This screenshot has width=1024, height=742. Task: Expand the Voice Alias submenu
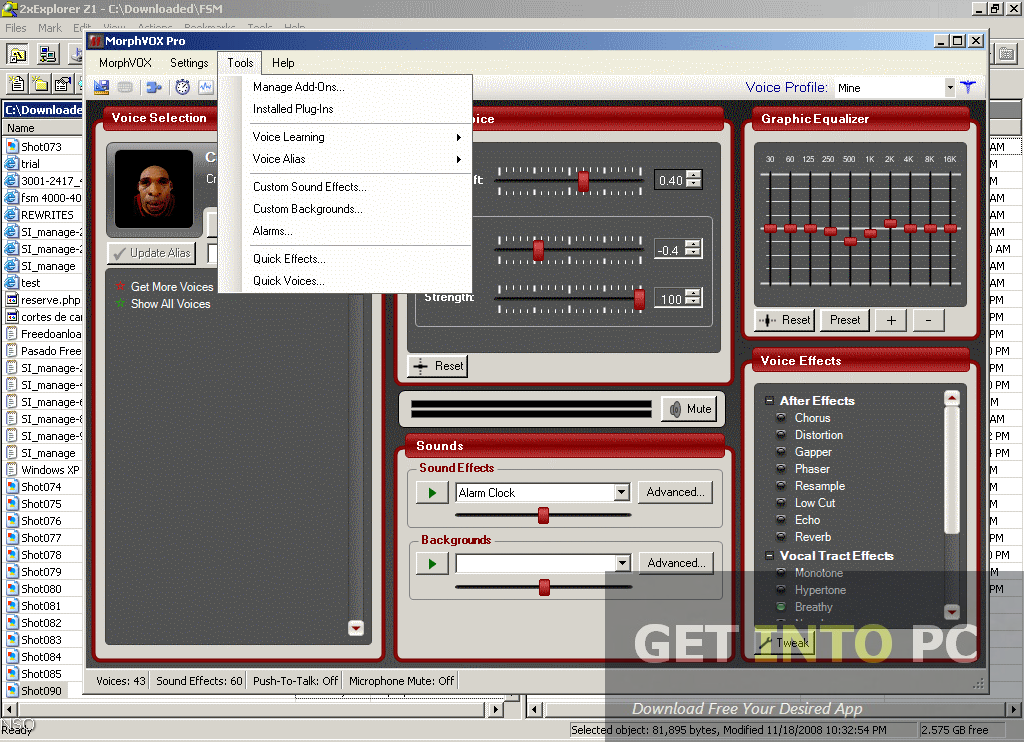(x=356, y=159)
